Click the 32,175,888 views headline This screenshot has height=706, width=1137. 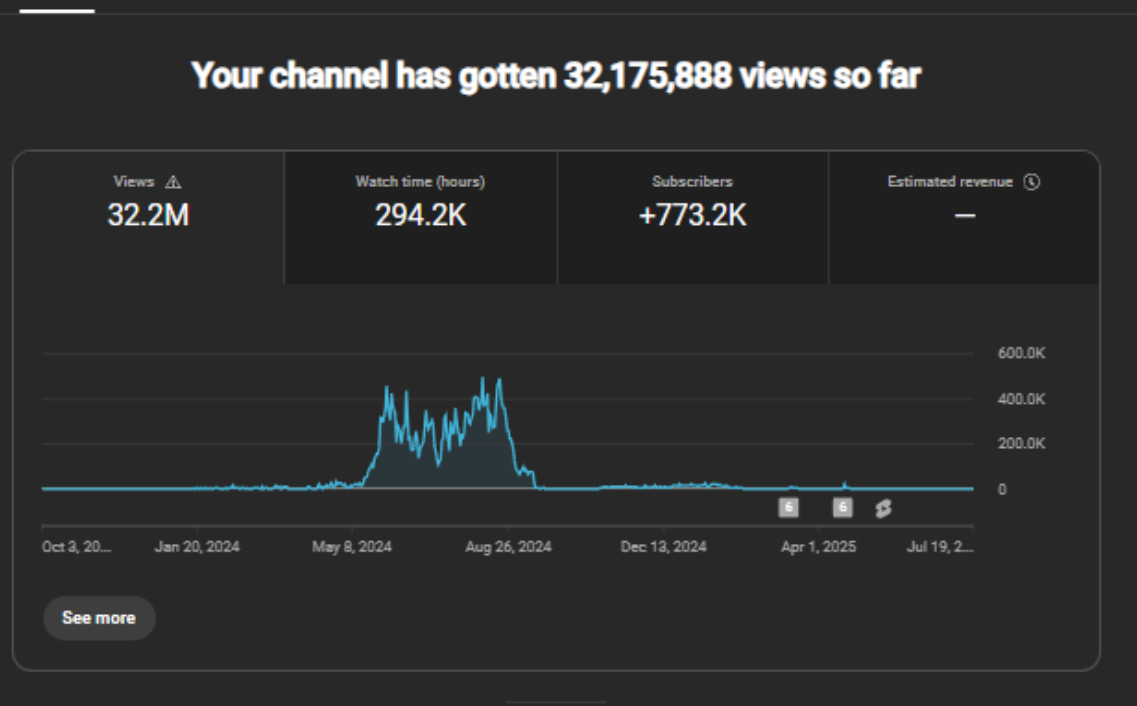pos(556,75)
